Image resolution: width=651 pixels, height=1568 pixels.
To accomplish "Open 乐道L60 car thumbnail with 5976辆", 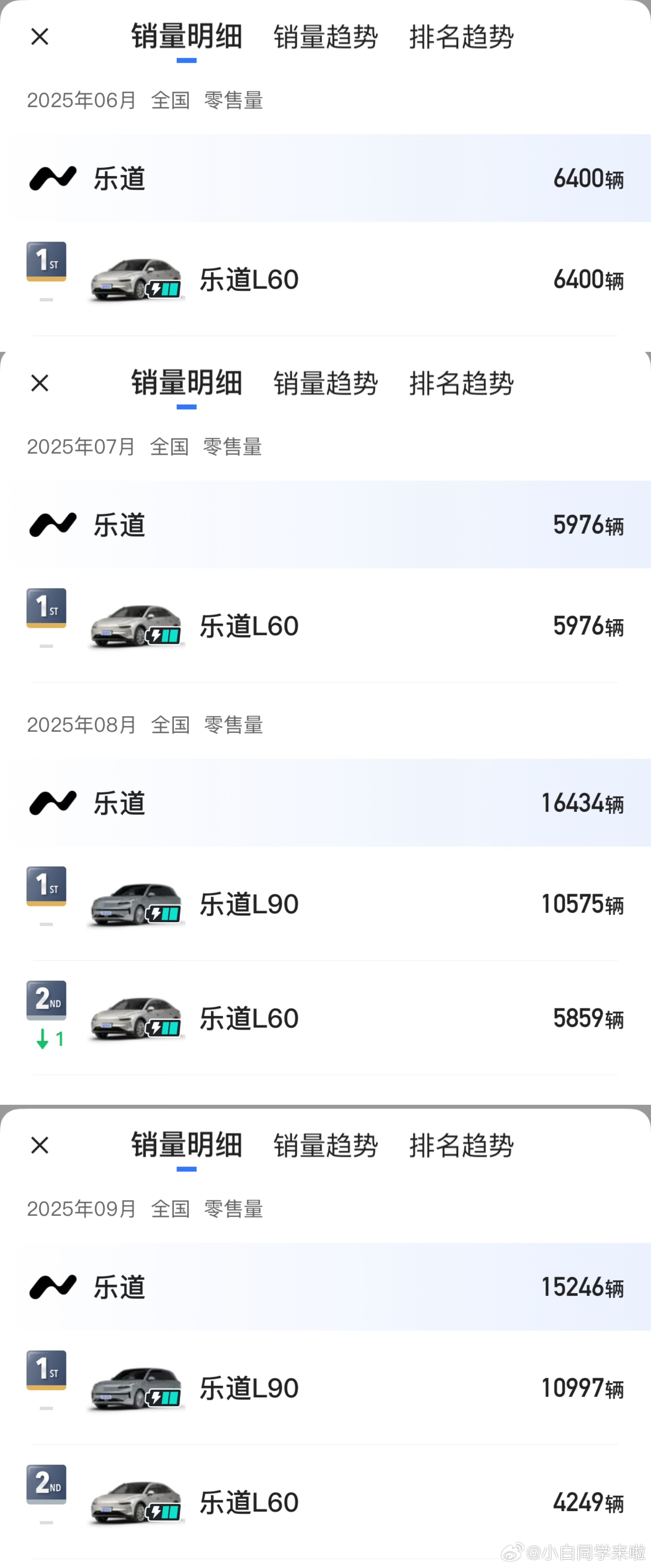I will click(x=136, y=626).
